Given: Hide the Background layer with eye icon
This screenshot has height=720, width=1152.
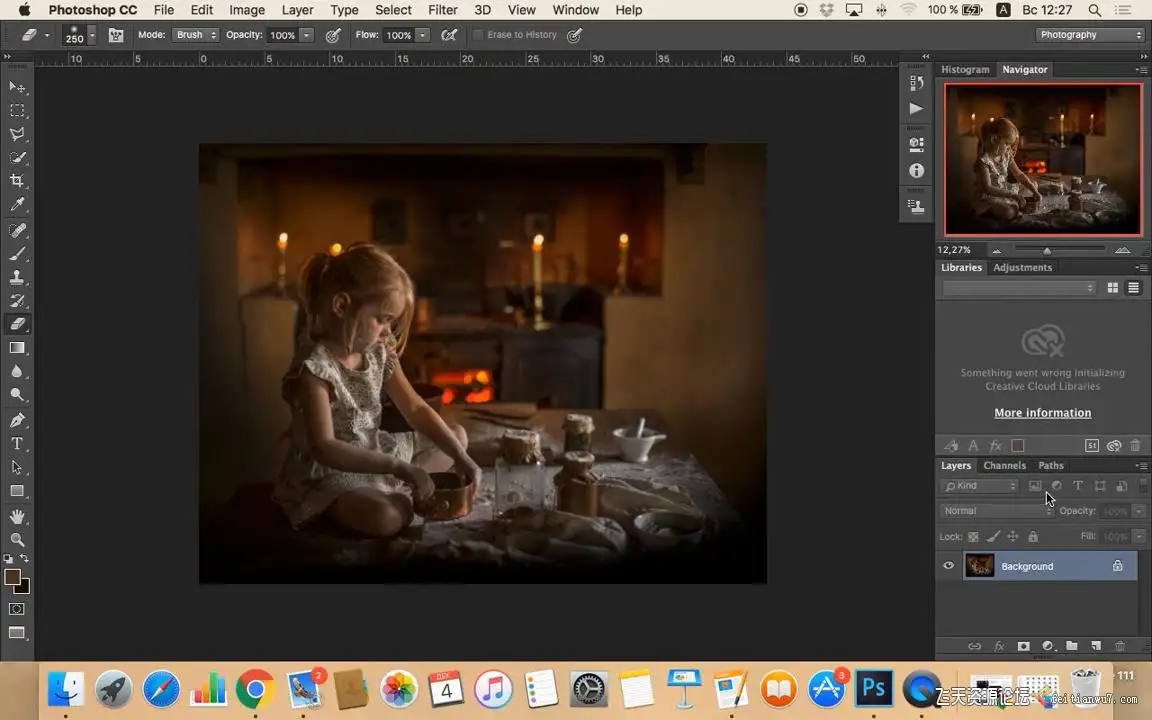Looking at the screenshot, I should point(949,566).
